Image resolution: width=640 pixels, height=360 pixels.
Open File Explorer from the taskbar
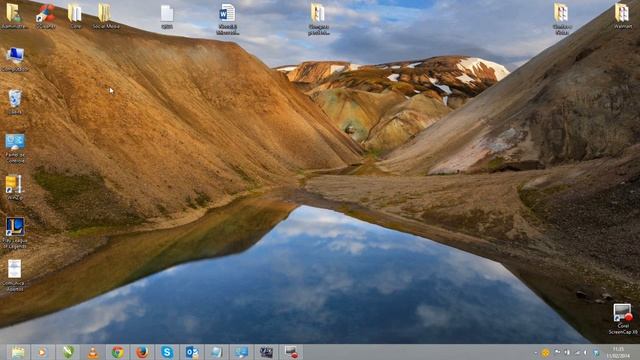[18, 352]
